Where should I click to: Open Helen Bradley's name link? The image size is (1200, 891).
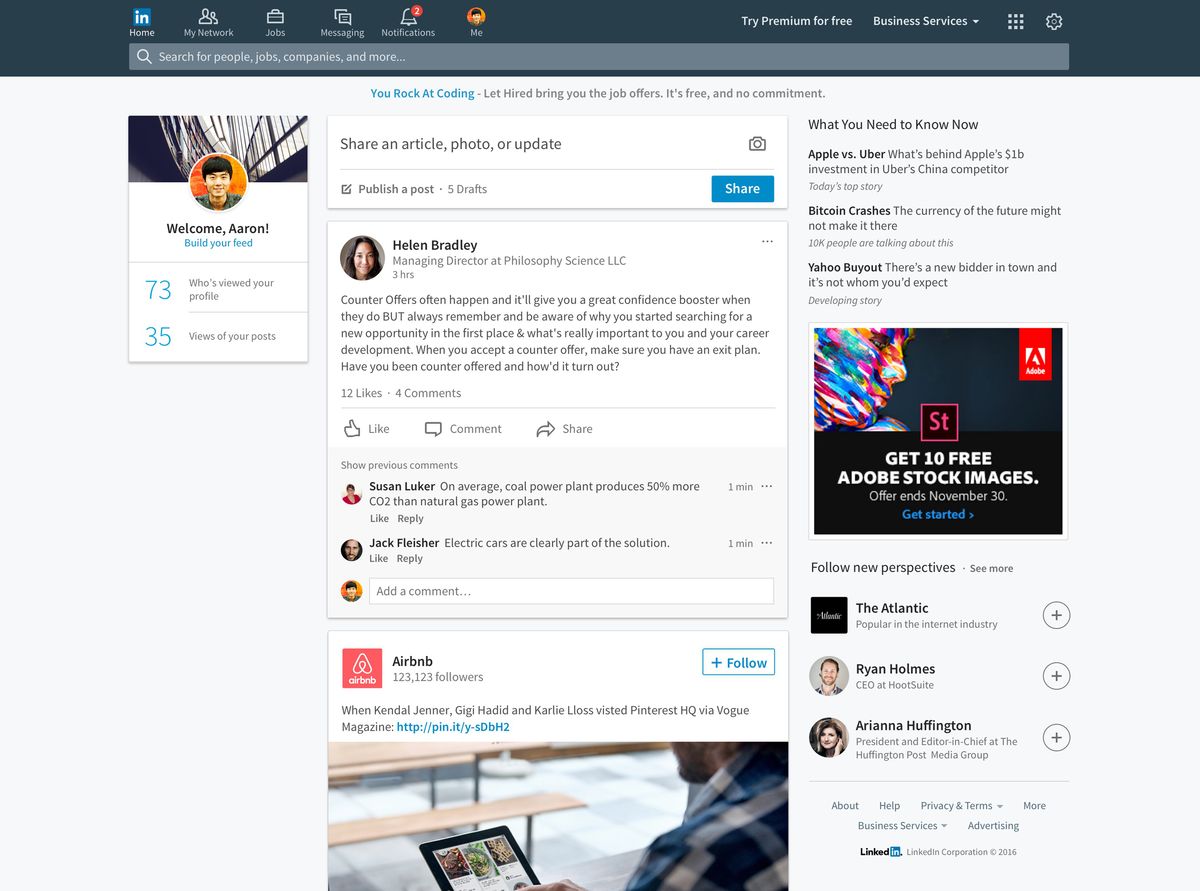point(434,245)
